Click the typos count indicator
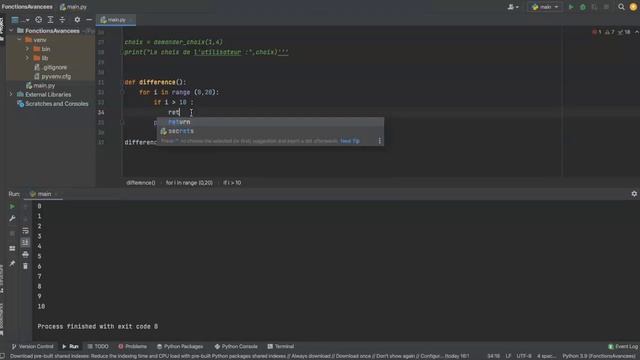640x360 pixels. (624, 32)
